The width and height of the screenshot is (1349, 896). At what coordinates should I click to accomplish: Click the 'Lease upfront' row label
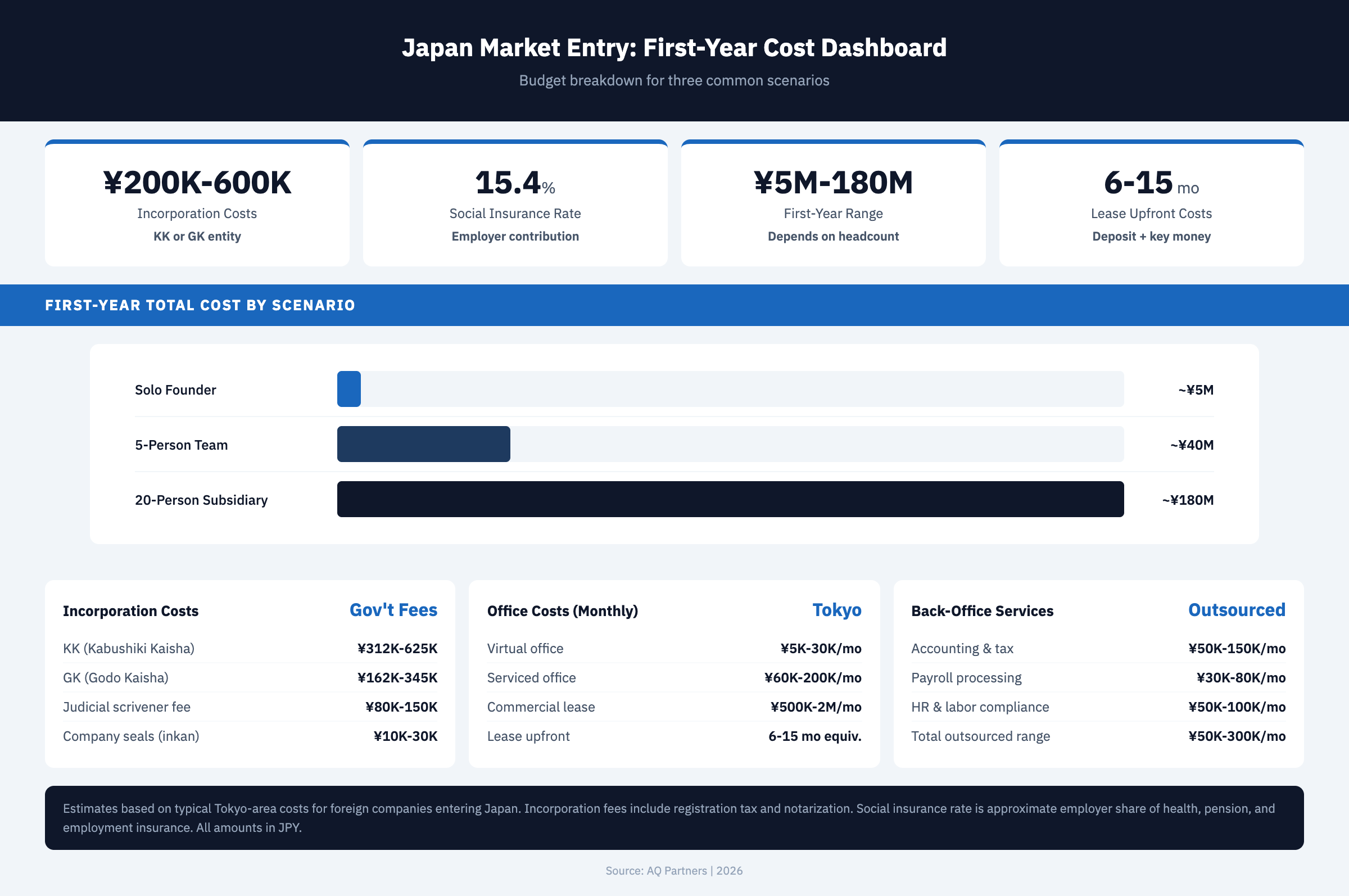[528, 736]
